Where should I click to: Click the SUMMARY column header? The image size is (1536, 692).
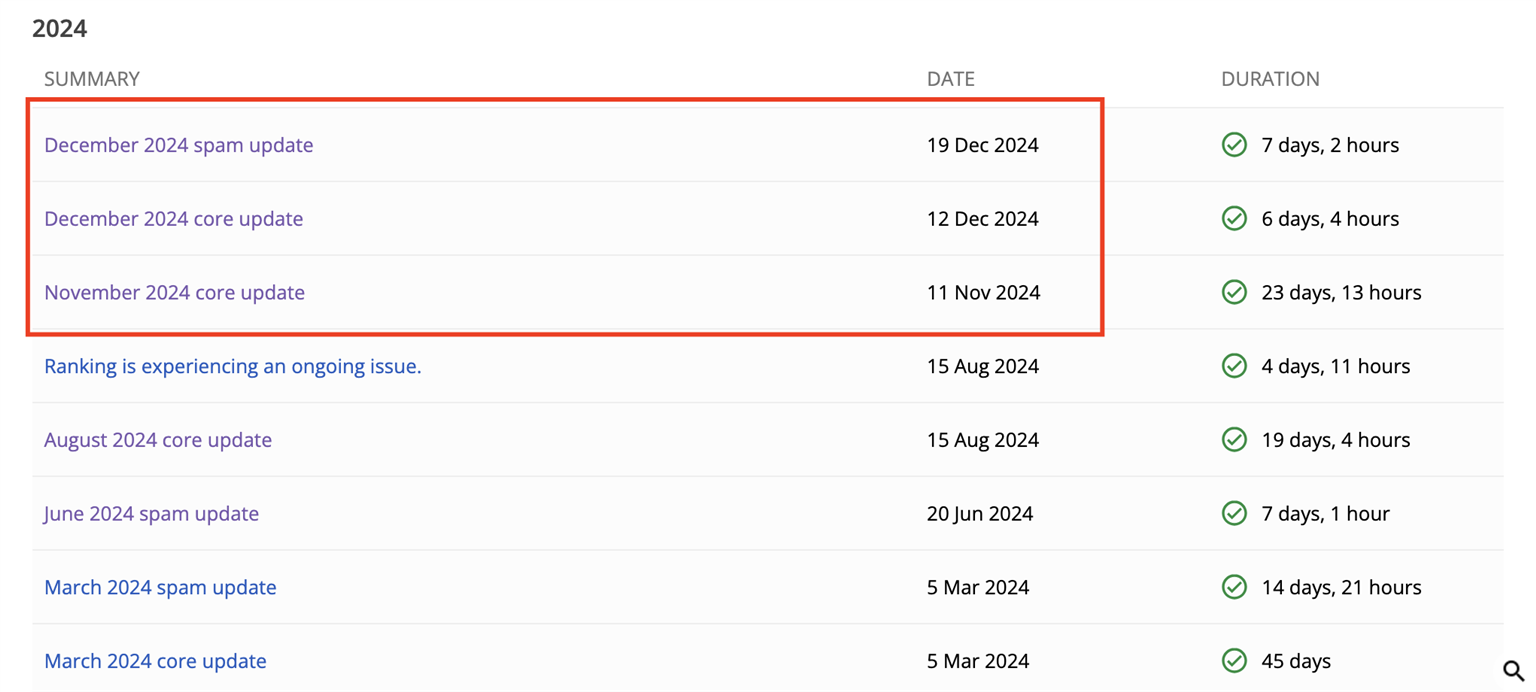(92, 79)
